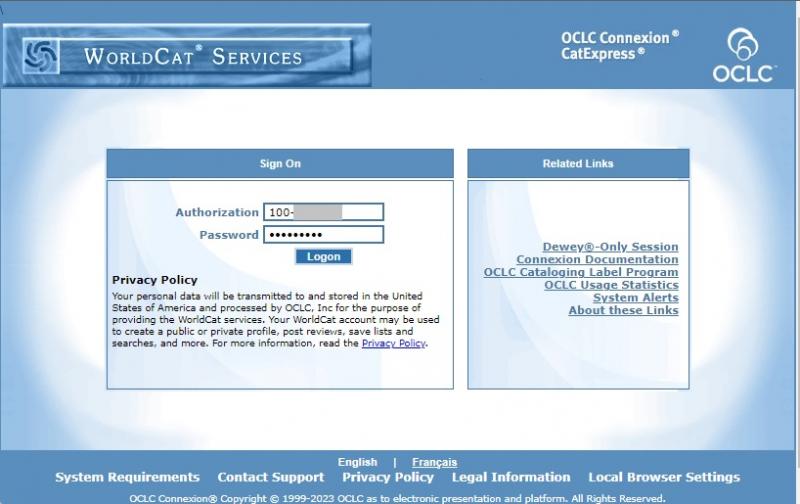Click Contact Support in the footer
800x504 pixels.
tap(271, 478)
